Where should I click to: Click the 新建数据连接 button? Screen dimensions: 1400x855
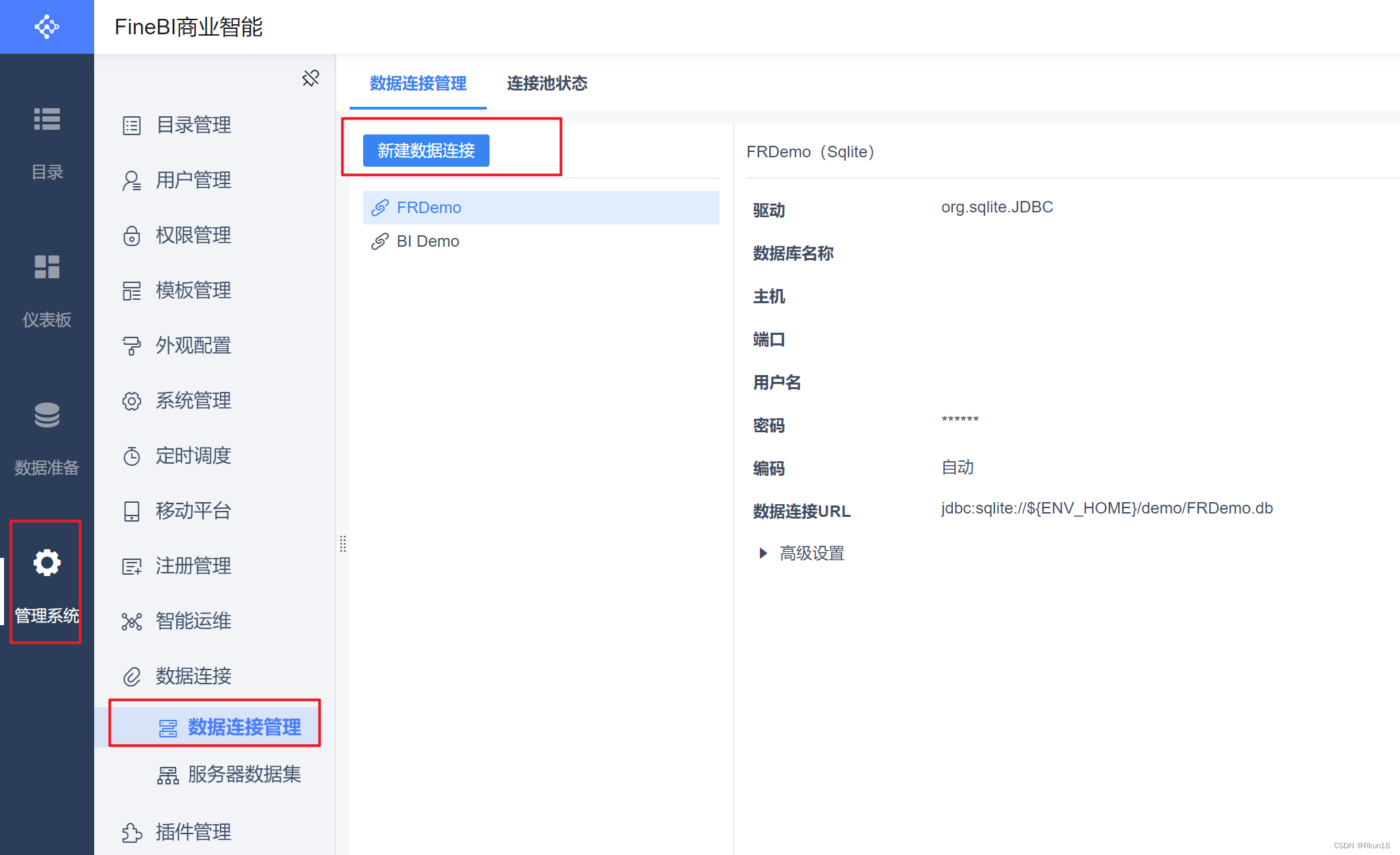coord(426,151)
